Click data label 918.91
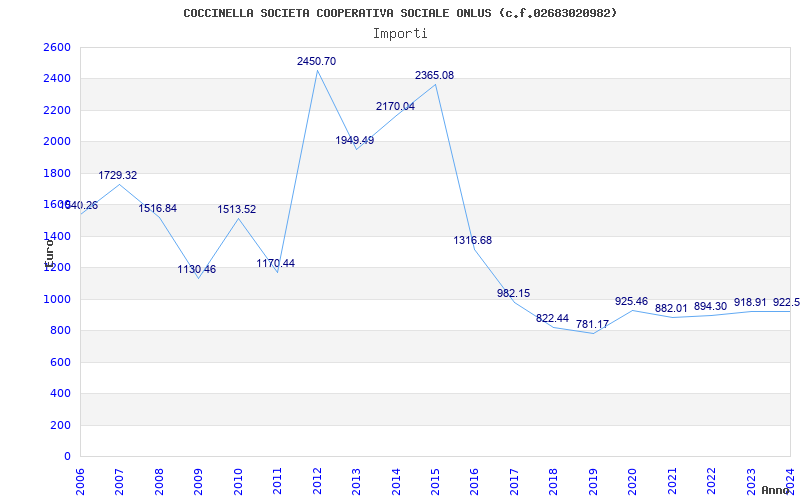Viewport: 800px width, 500px height. pyautogui.click(x=751, y=303)
